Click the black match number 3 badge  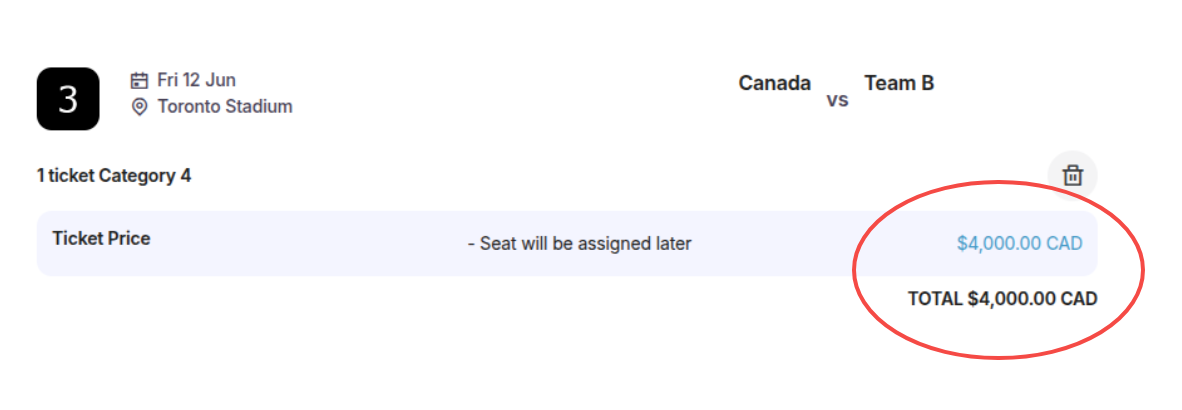[x=68, y=99]
